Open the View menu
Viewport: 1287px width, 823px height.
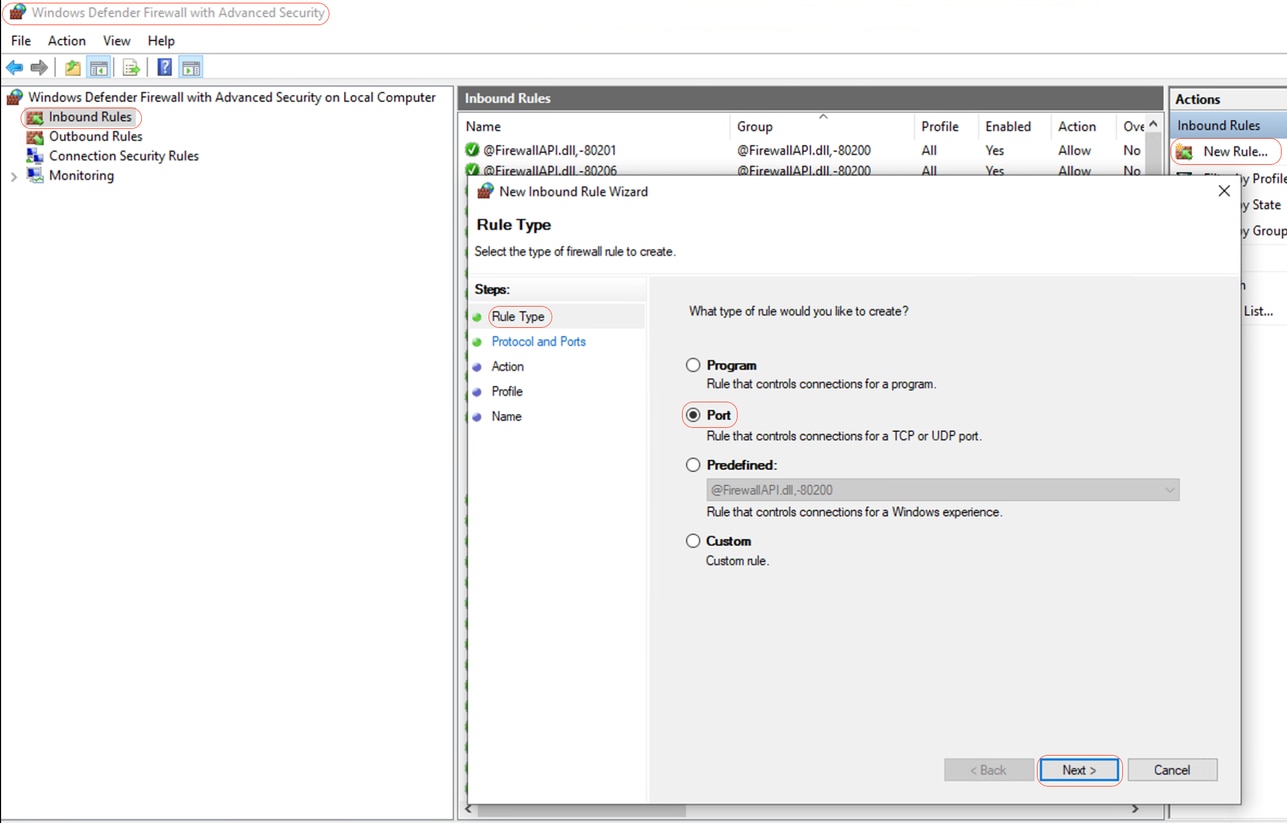point(117,41)
